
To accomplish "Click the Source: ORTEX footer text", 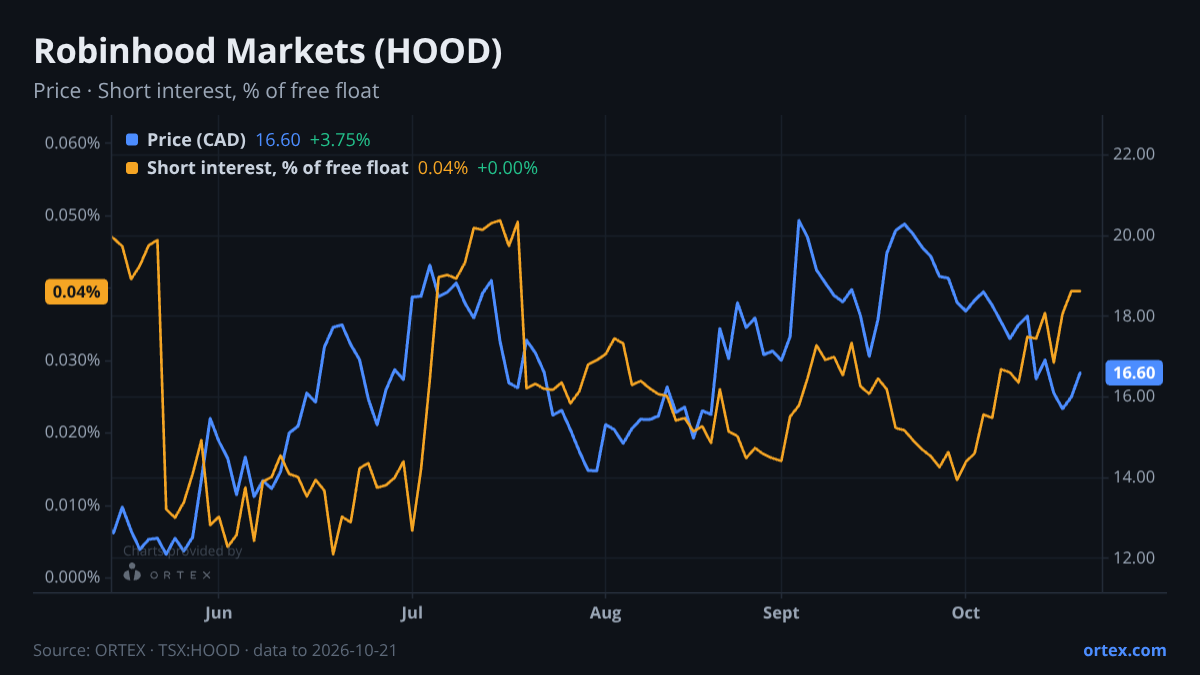I will point(215,650).
